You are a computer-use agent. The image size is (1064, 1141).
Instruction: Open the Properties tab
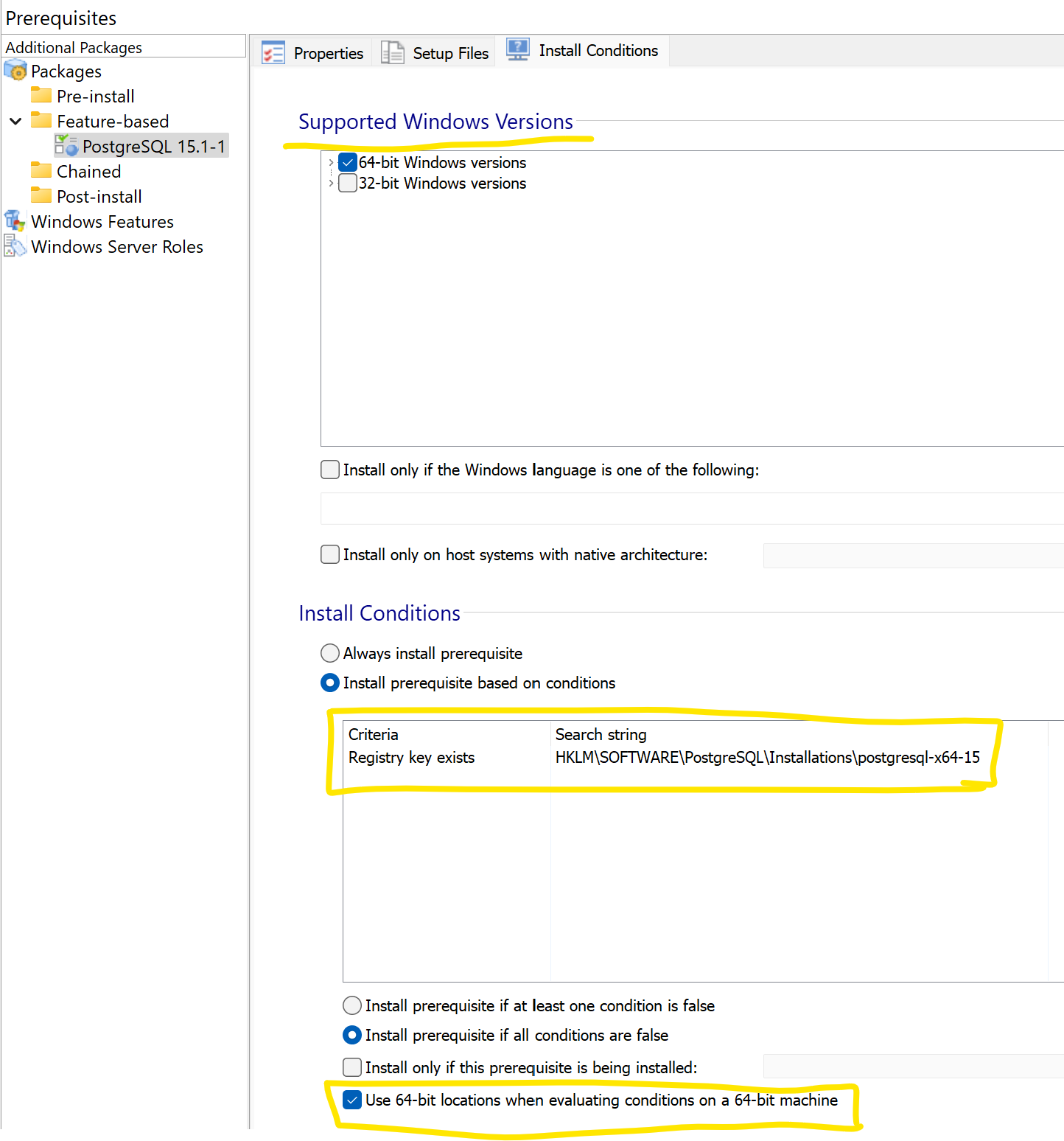313,53
